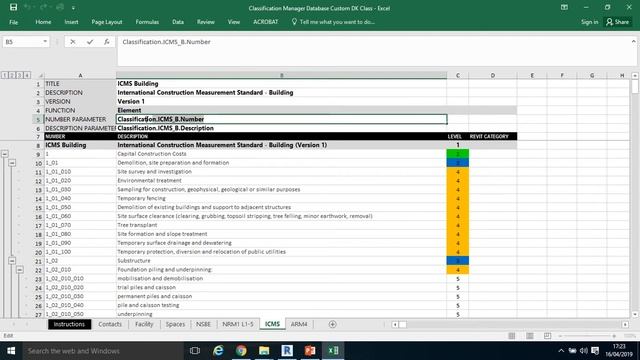The image size is (640, 360).
Task: Switch to the Contacts sheet tab
Action: click(x=110, y=324)
